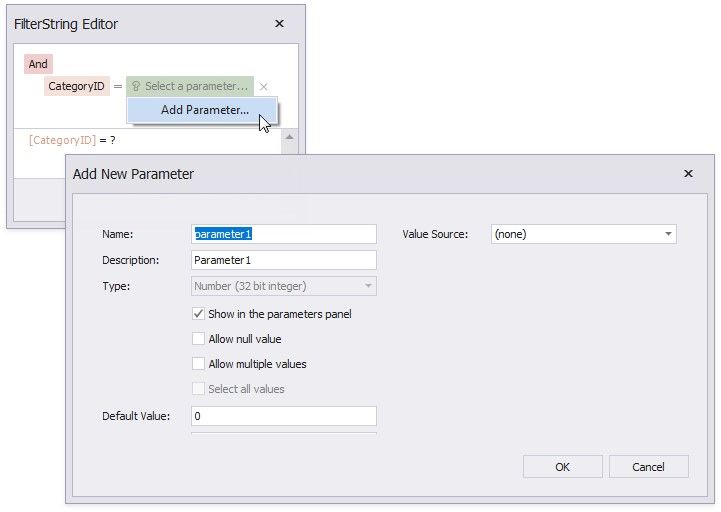Close the FilterString Editor window

coord(279,23)
